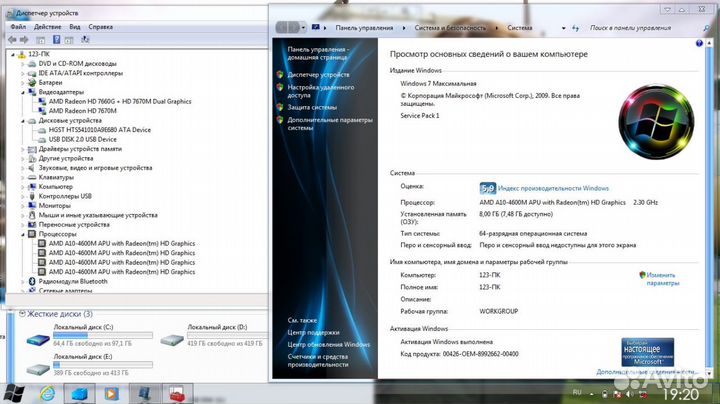Open the media player taskbar icon
The height and width of the screenshot is (404, 720).
coord(111,393)
